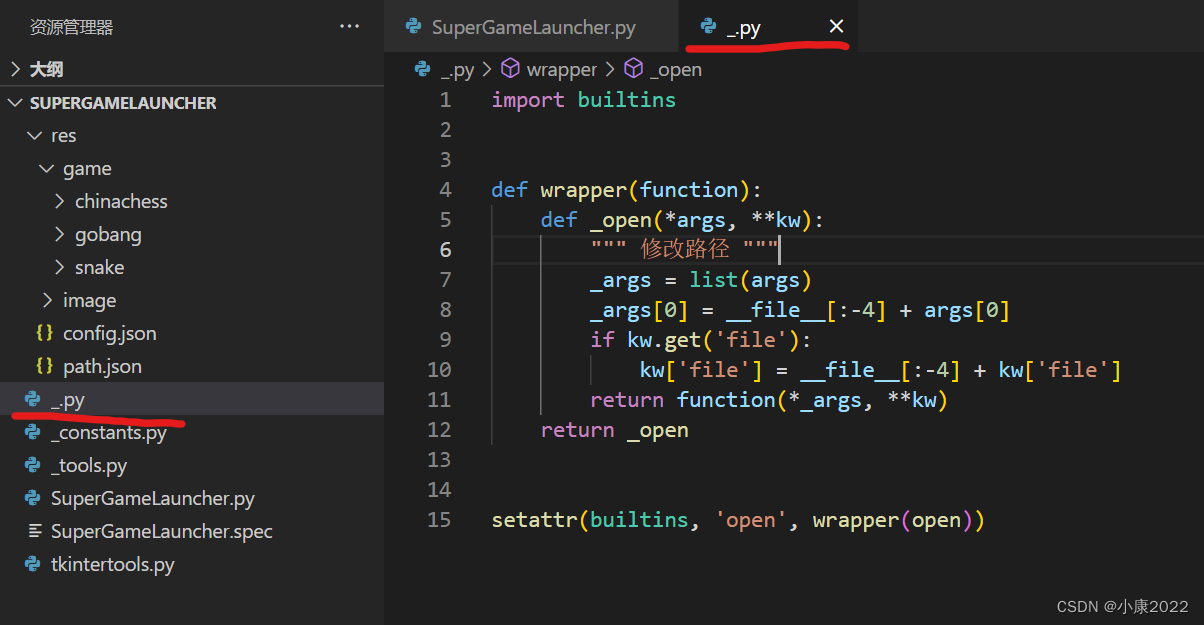This screenshot has width=1204, height=625.
Task: Expand the gobang folder
Action: 192,234
